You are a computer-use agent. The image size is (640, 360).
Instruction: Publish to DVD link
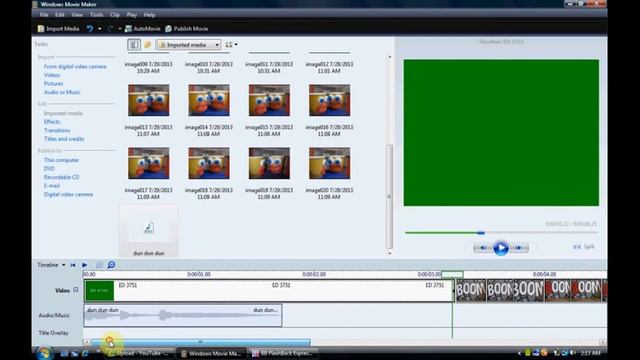click(x=49, y=169)
